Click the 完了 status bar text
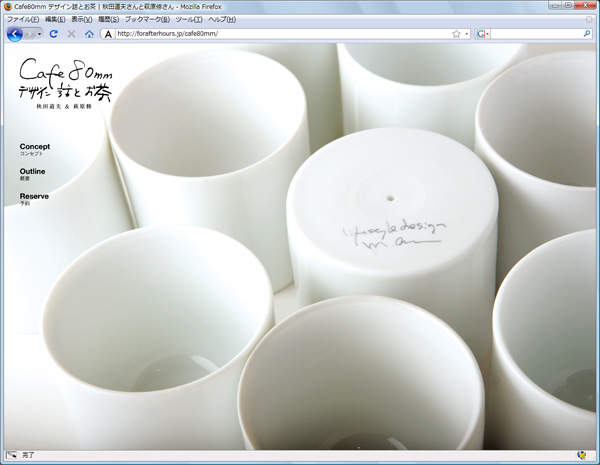This screenshot has width=600, height=465. click(28, 455)
